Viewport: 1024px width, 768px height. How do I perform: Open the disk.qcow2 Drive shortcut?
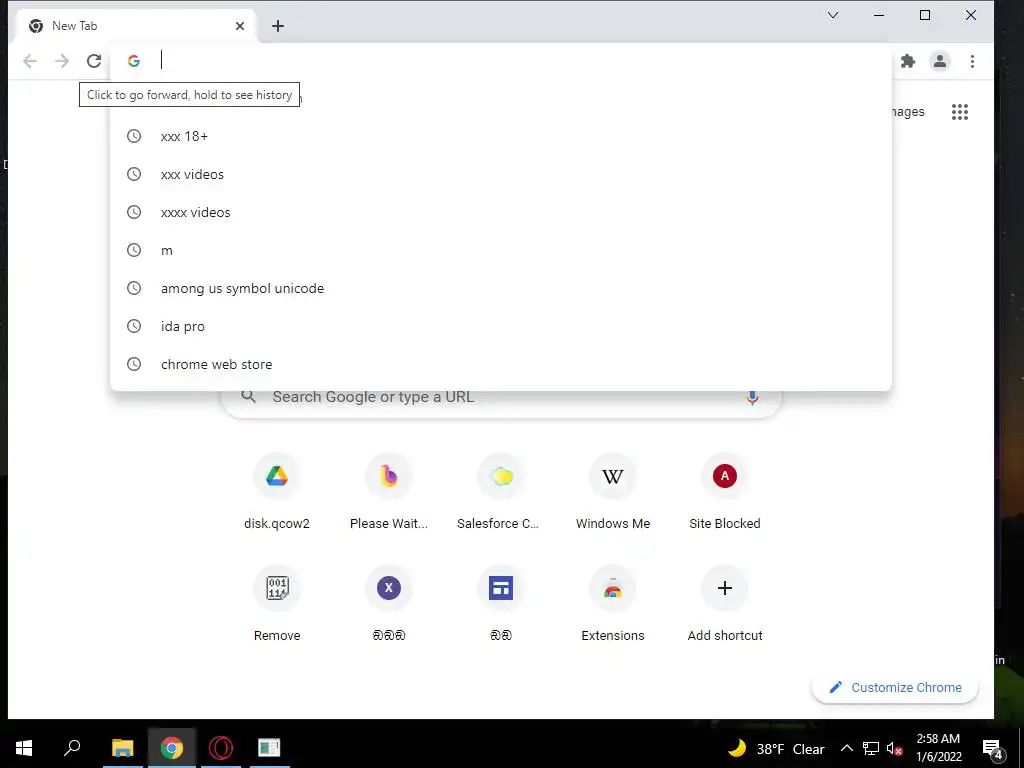[277, 493]
